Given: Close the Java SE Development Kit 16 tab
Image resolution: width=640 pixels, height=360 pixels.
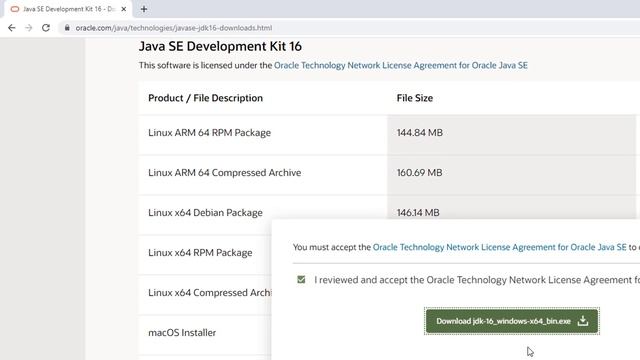Looking at the screenshot, I should [124, 9].
